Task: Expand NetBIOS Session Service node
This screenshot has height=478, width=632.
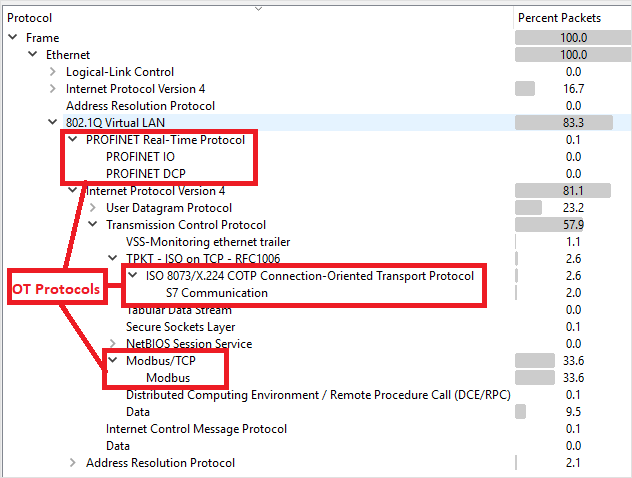Action: point(113,344)
